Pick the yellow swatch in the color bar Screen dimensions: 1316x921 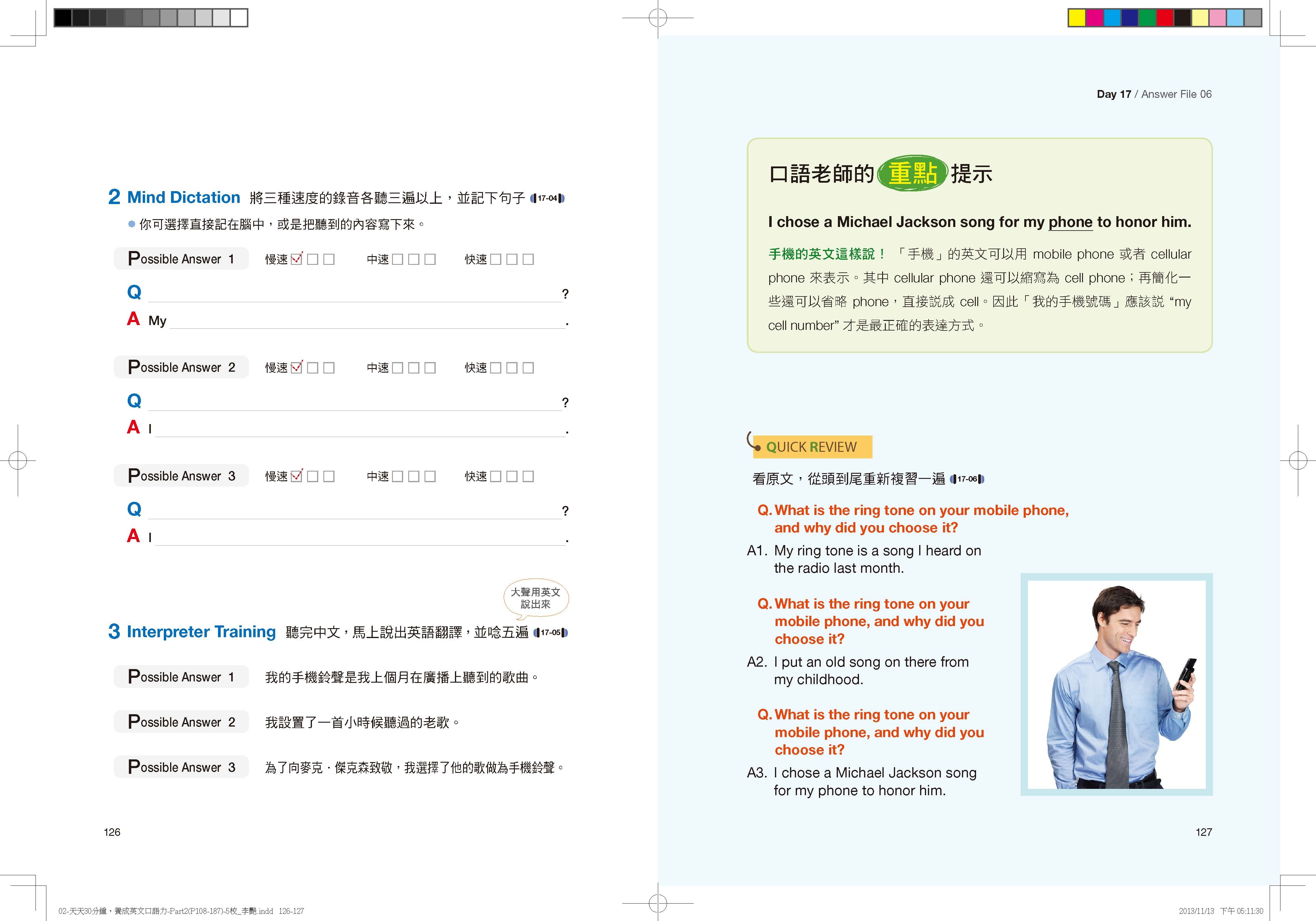tap(1078, 18)
